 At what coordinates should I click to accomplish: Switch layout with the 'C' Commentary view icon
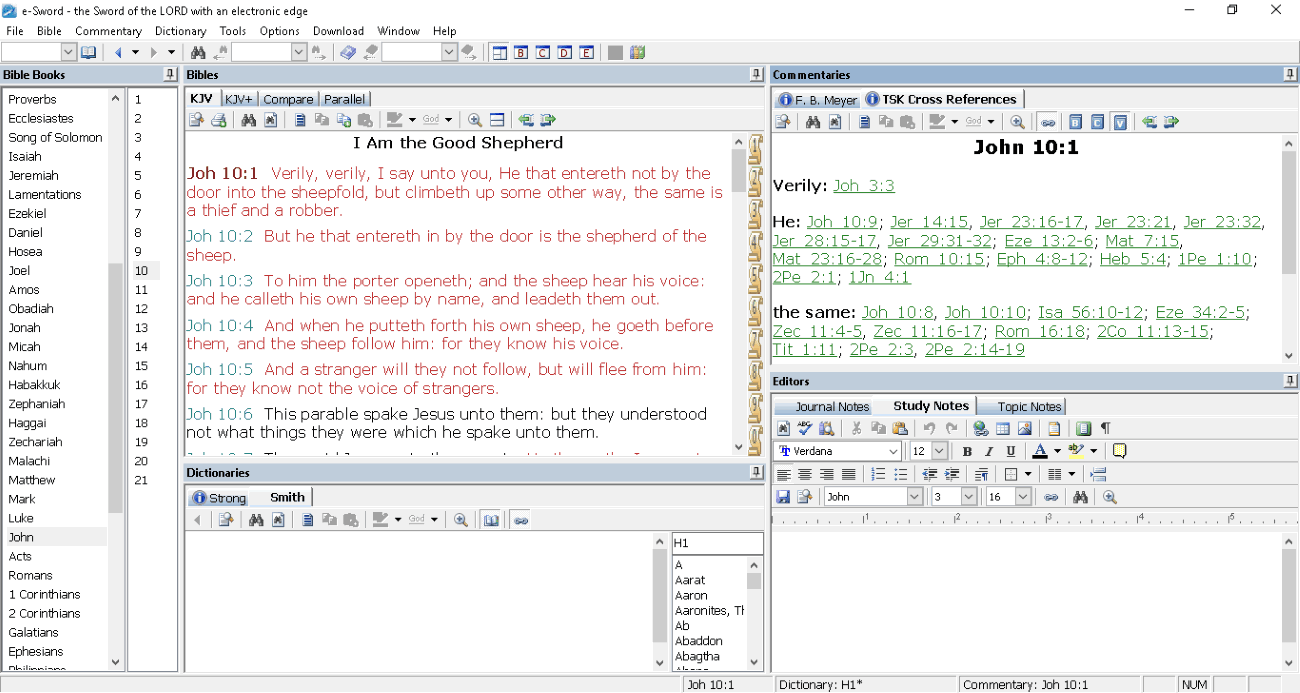543,52
